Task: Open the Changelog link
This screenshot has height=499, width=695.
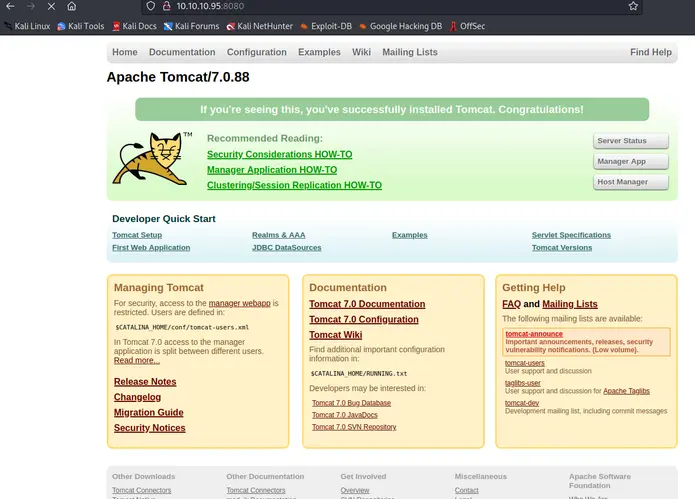Action: [x=137, y=397]
